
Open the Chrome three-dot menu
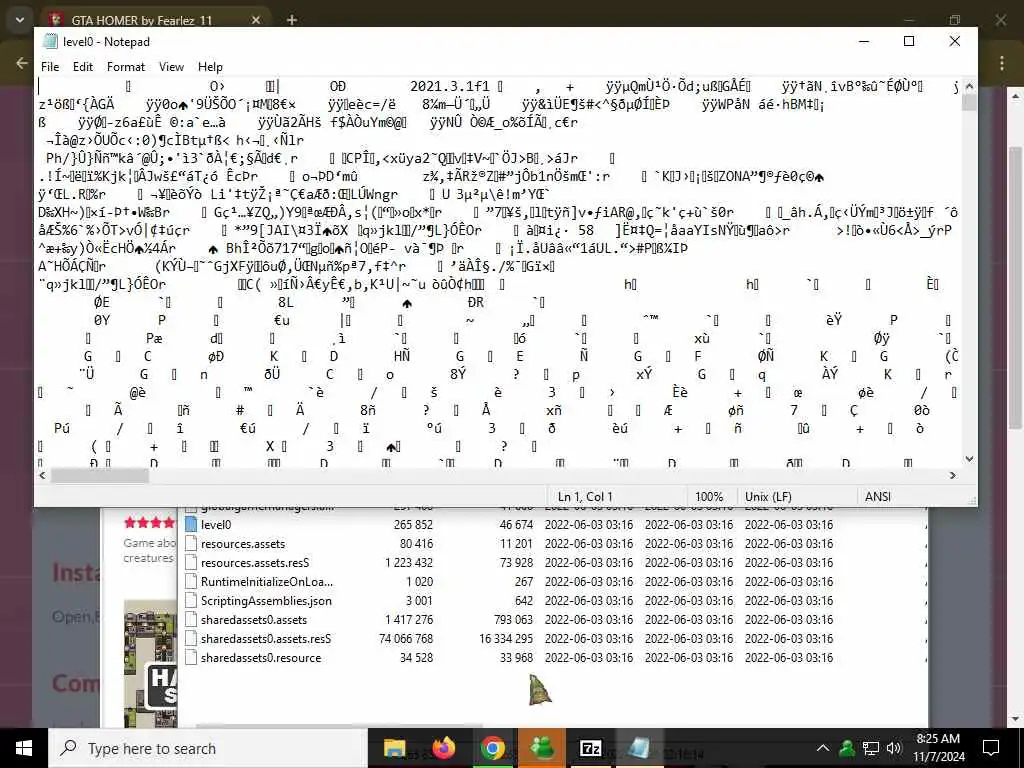pyautogui.click(x=1002, y=63)
